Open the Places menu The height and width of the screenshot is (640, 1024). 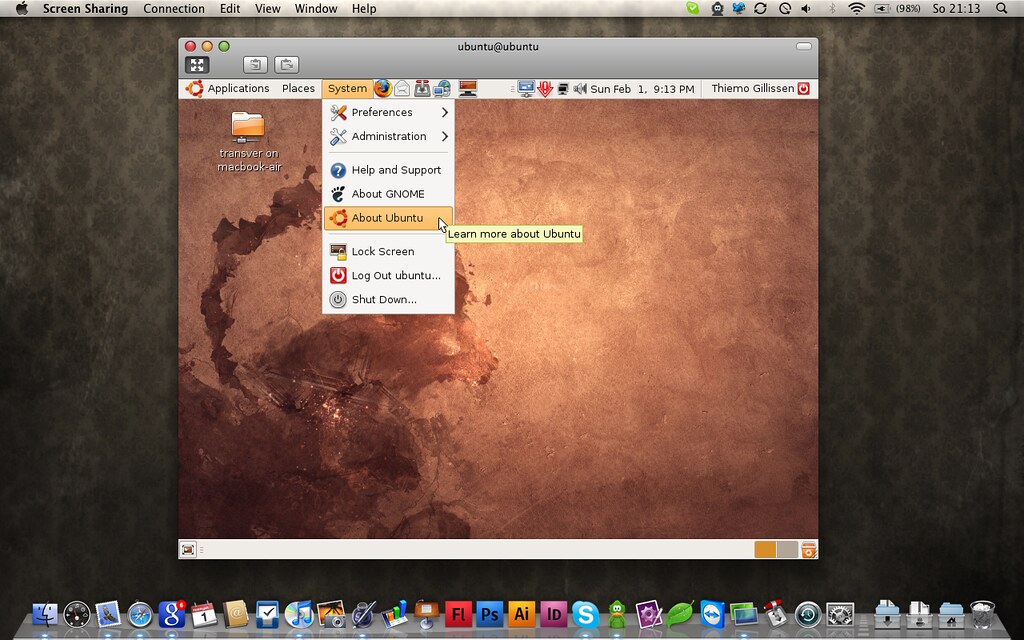298,88
